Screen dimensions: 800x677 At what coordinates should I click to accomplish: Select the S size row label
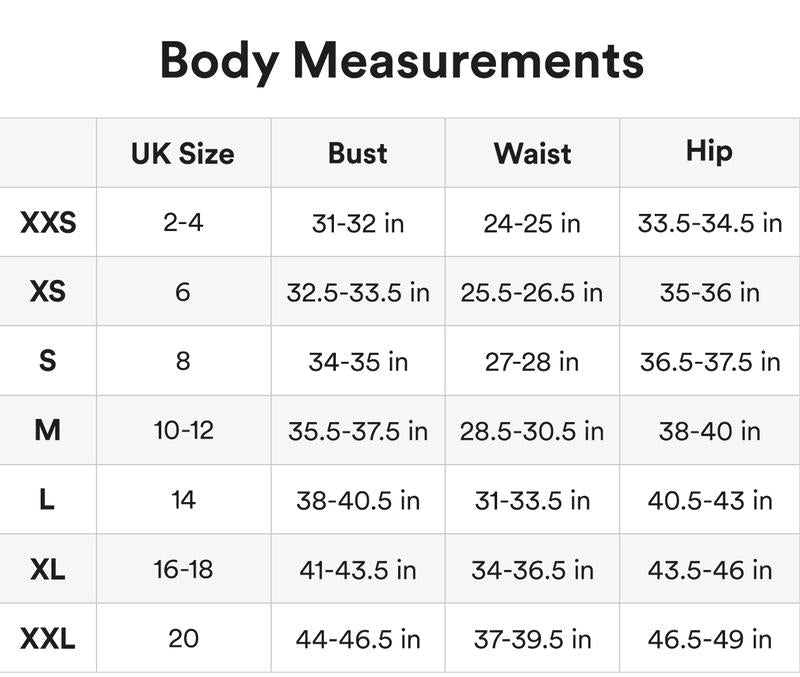click(48, 361)
